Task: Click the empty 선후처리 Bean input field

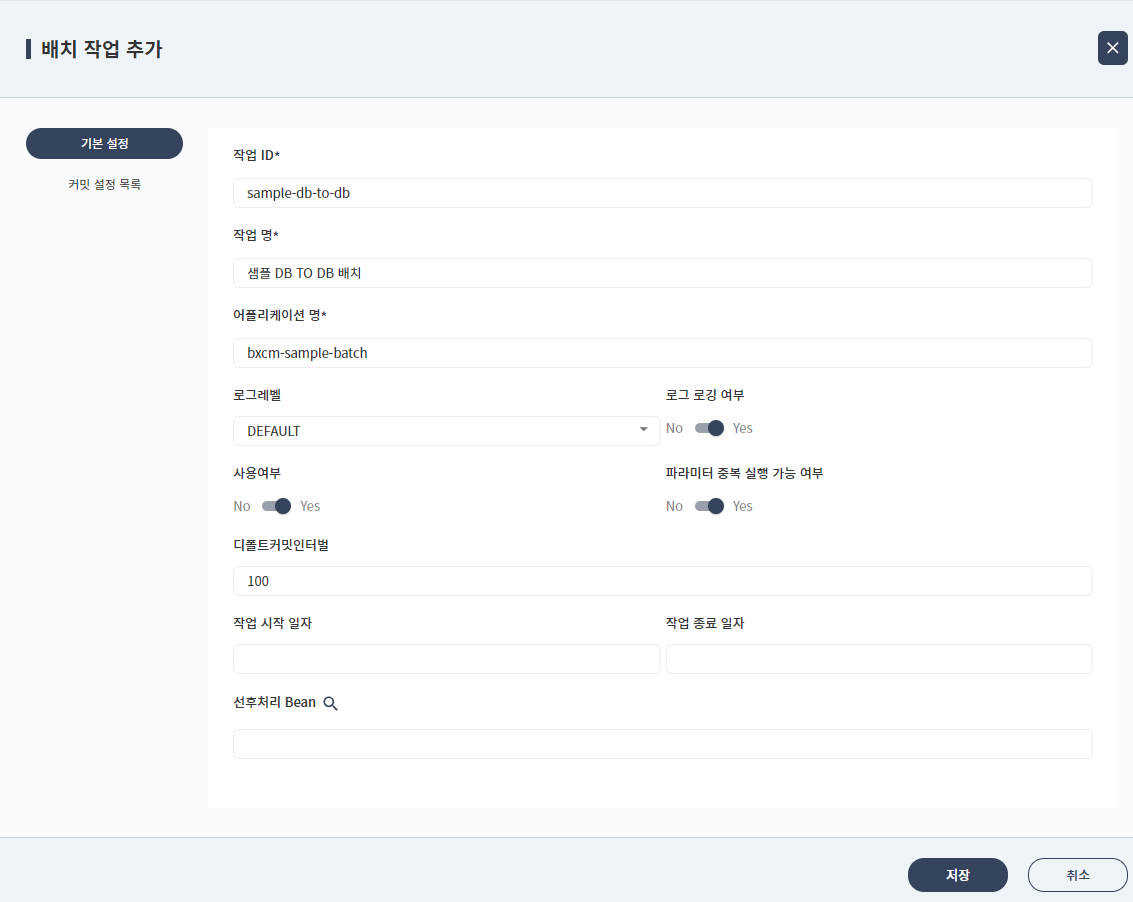Action: (662, 744)
